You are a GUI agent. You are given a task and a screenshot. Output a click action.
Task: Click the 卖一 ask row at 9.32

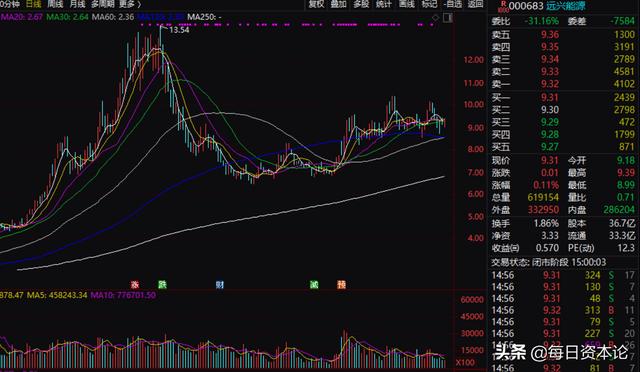[x=563, y=84]
